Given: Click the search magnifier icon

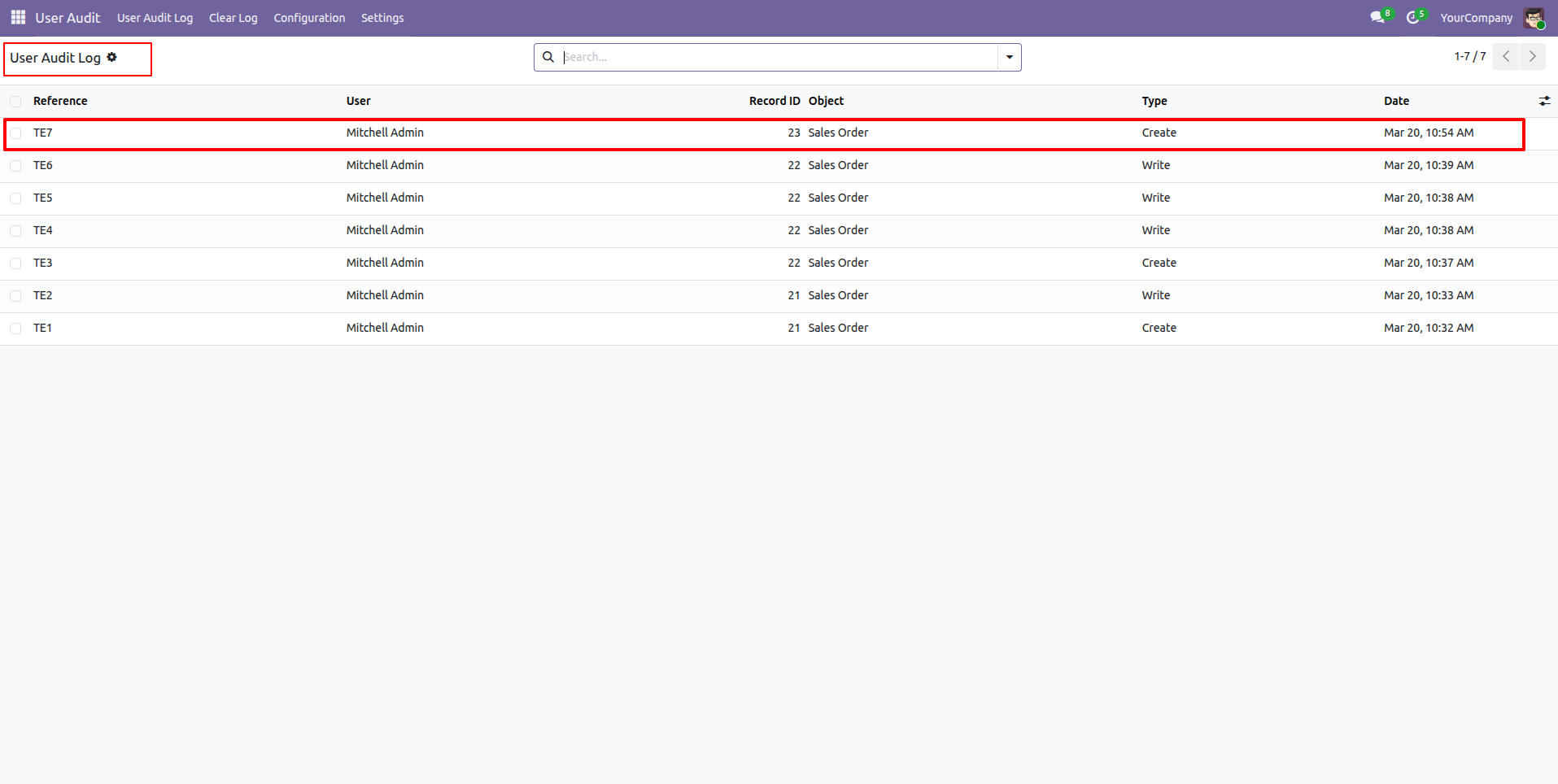Looking at the screenshot, I should [548, 57].
